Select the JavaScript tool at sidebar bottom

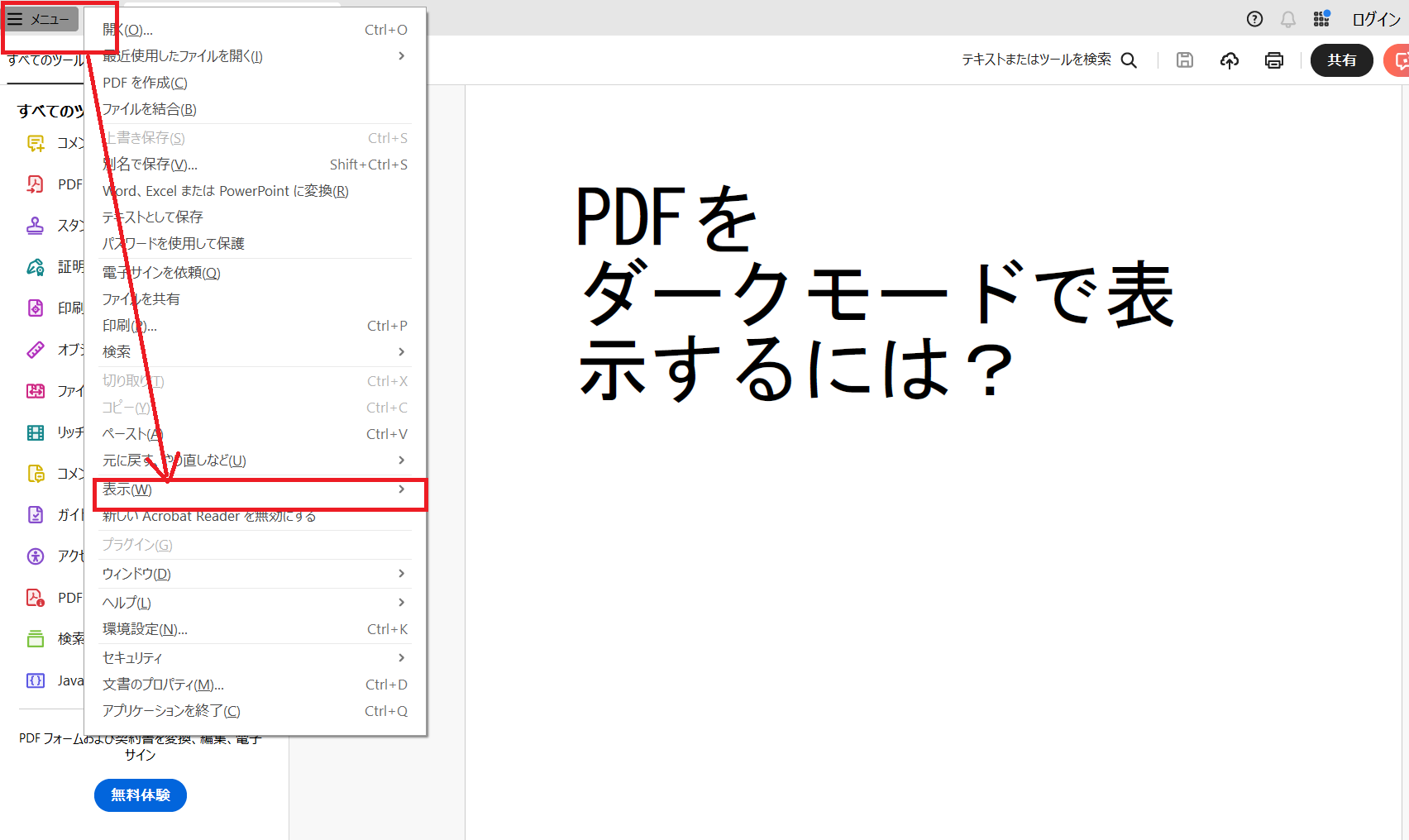35,680
